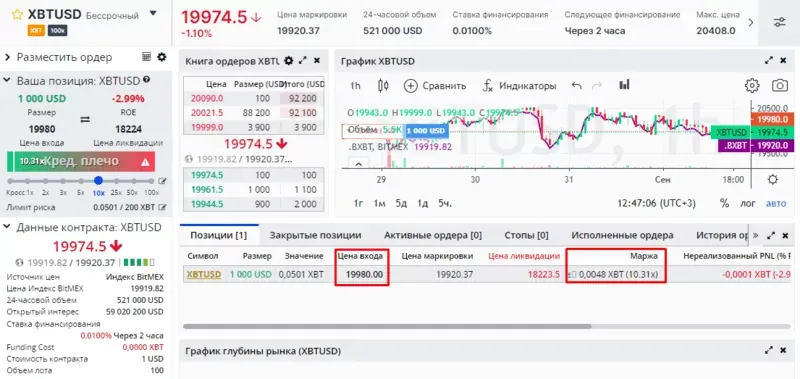Expand the График глубины рынка panel to fullscreen
Image resolution: width=800 pixels, height=379 pixels.
[x=769, y=350]
